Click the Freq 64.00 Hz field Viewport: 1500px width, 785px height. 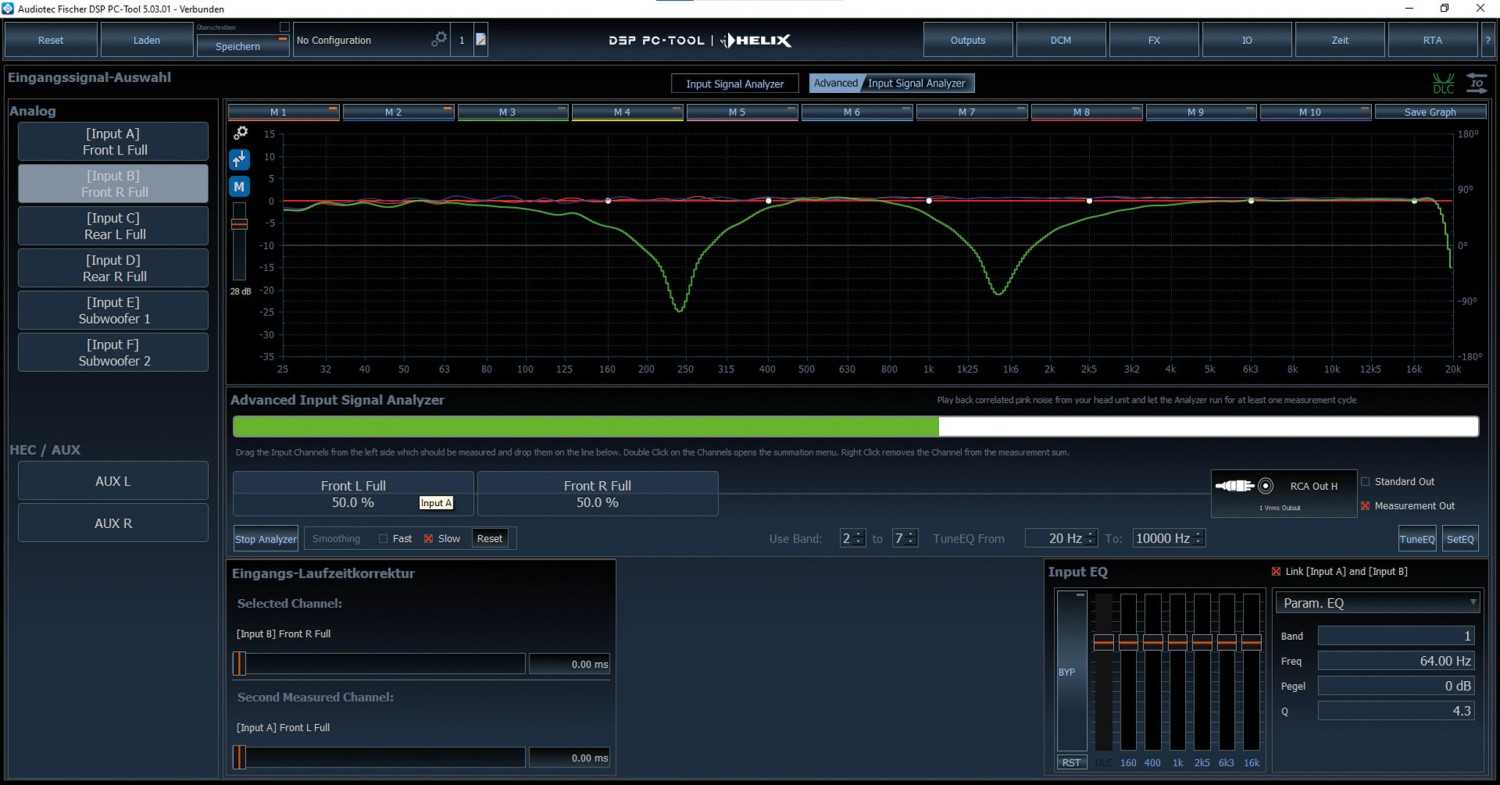pos(1396,661)
